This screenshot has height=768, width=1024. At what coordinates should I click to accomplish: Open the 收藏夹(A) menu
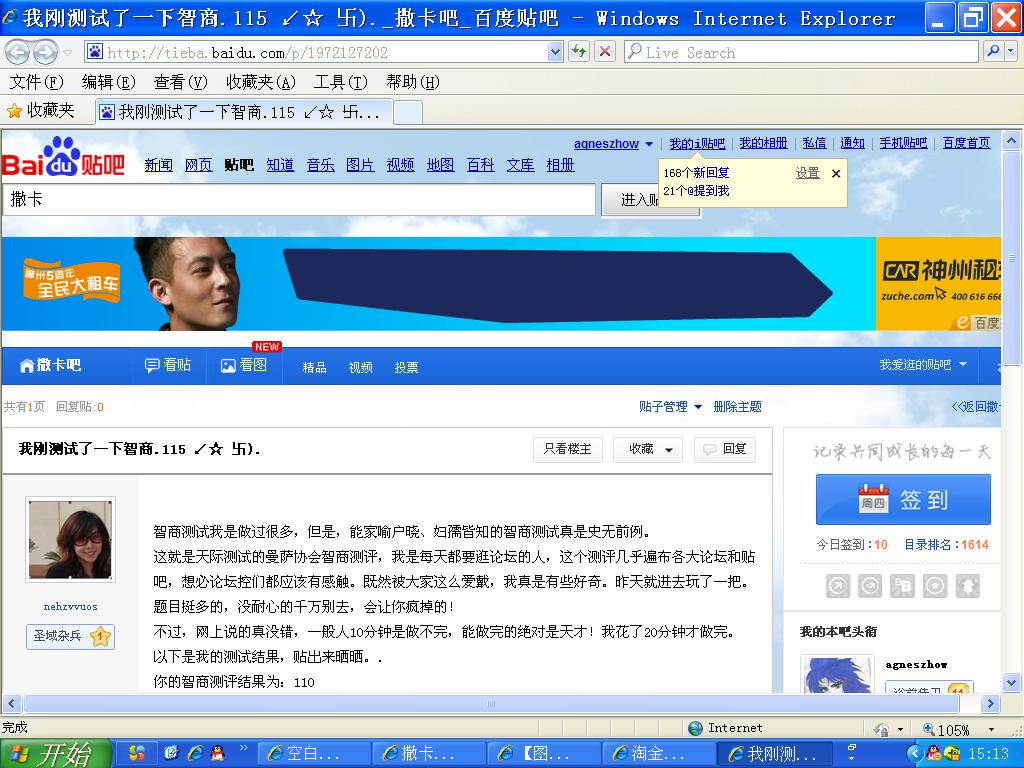(261, 82)
